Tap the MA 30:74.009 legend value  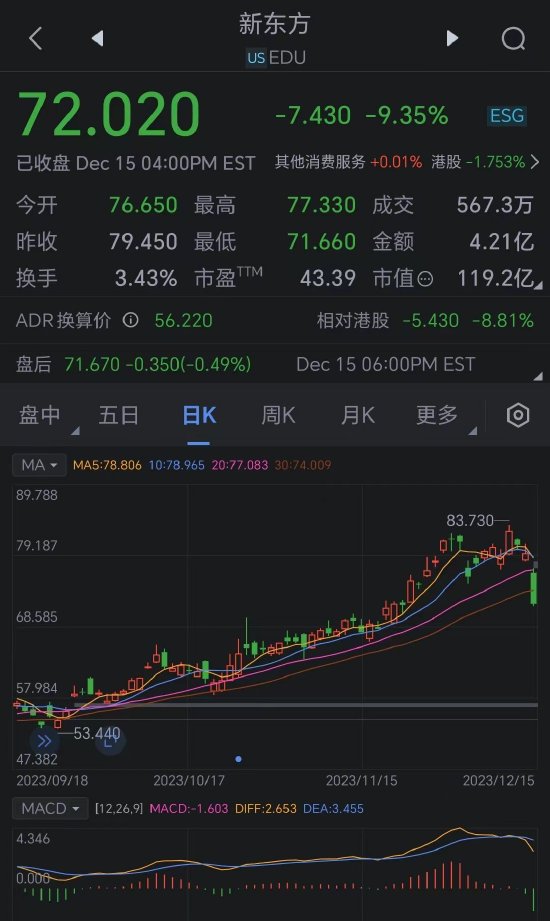pos(303,465)
